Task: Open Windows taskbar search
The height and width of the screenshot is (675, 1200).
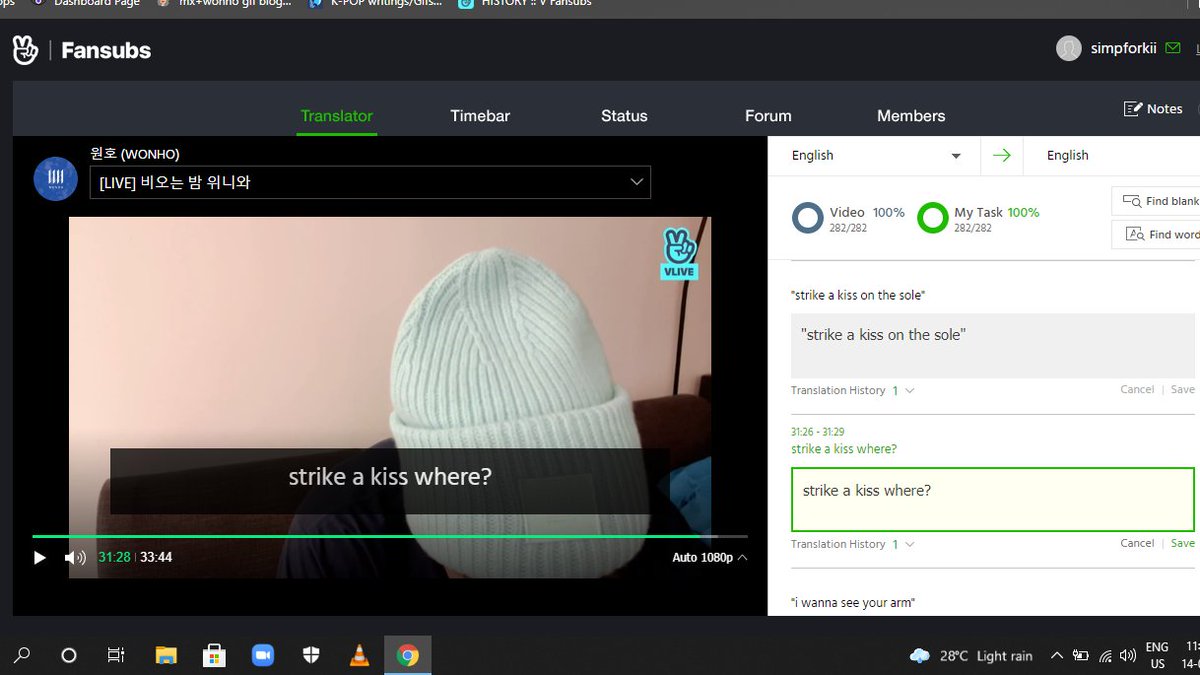Action: (x=22, y=655)
